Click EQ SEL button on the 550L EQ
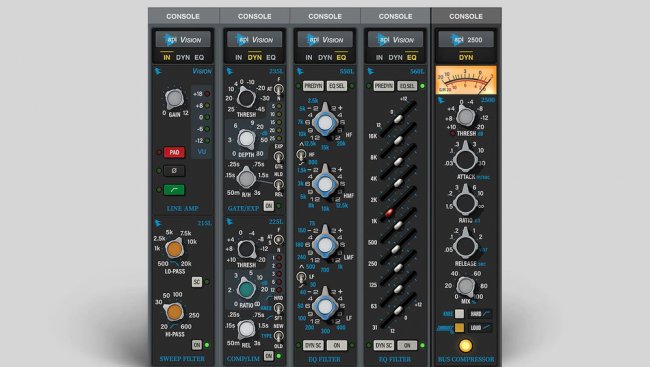Viewport: 650px width, 367px height. click(x=336, y=86)
